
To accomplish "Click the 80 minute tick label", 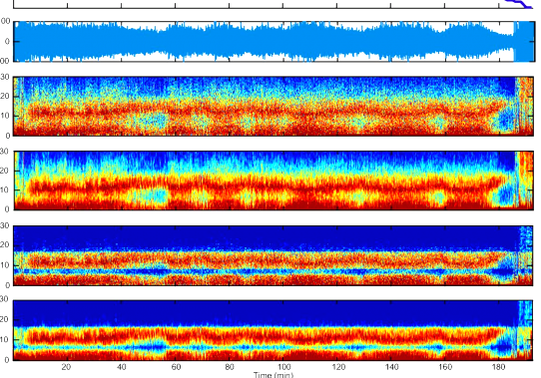I will [229, 367].
